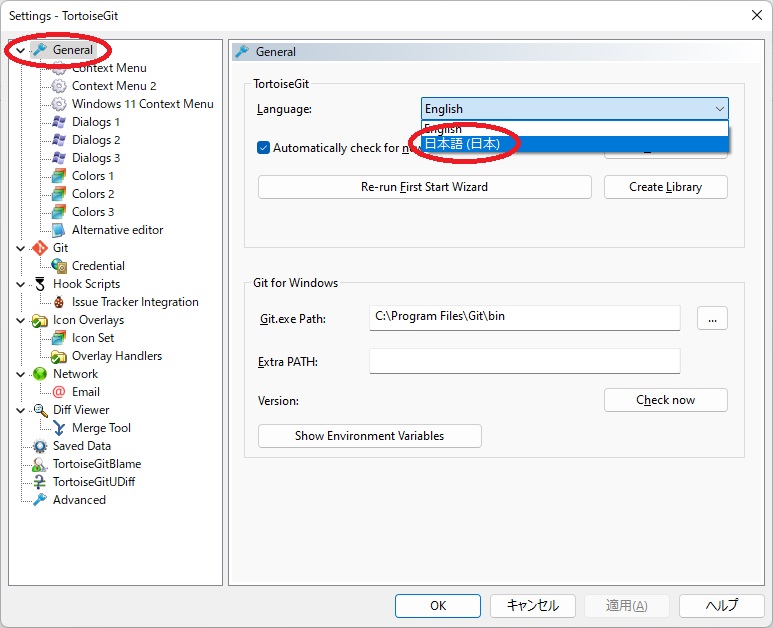This screenshot has width=773, height=628.
Task: Click the Icon Overlays folder icon
Action: 40,320
